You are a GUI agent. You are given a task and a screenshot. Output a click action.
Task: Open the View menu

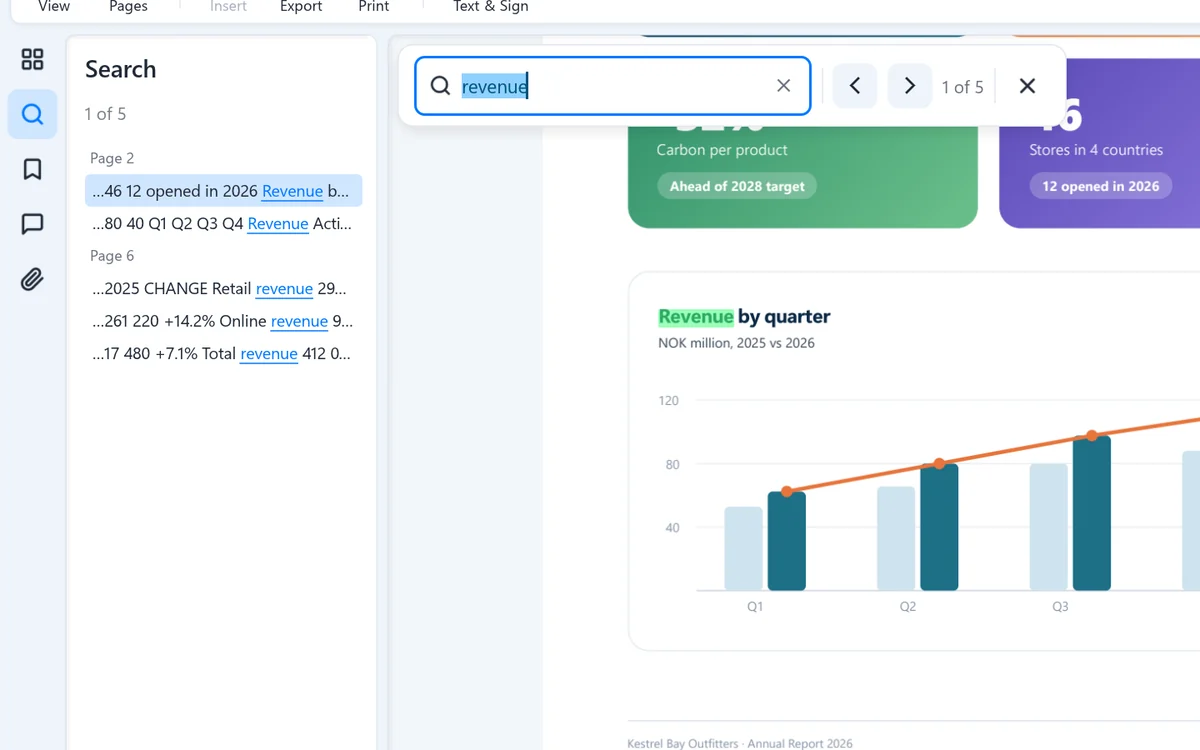54,6
